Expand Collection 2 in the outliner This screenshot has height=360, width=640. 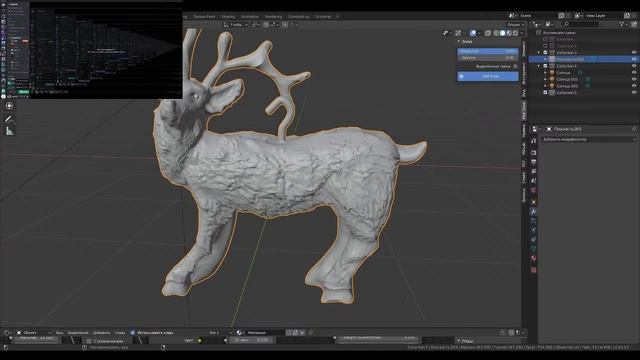tap(539, 53)
